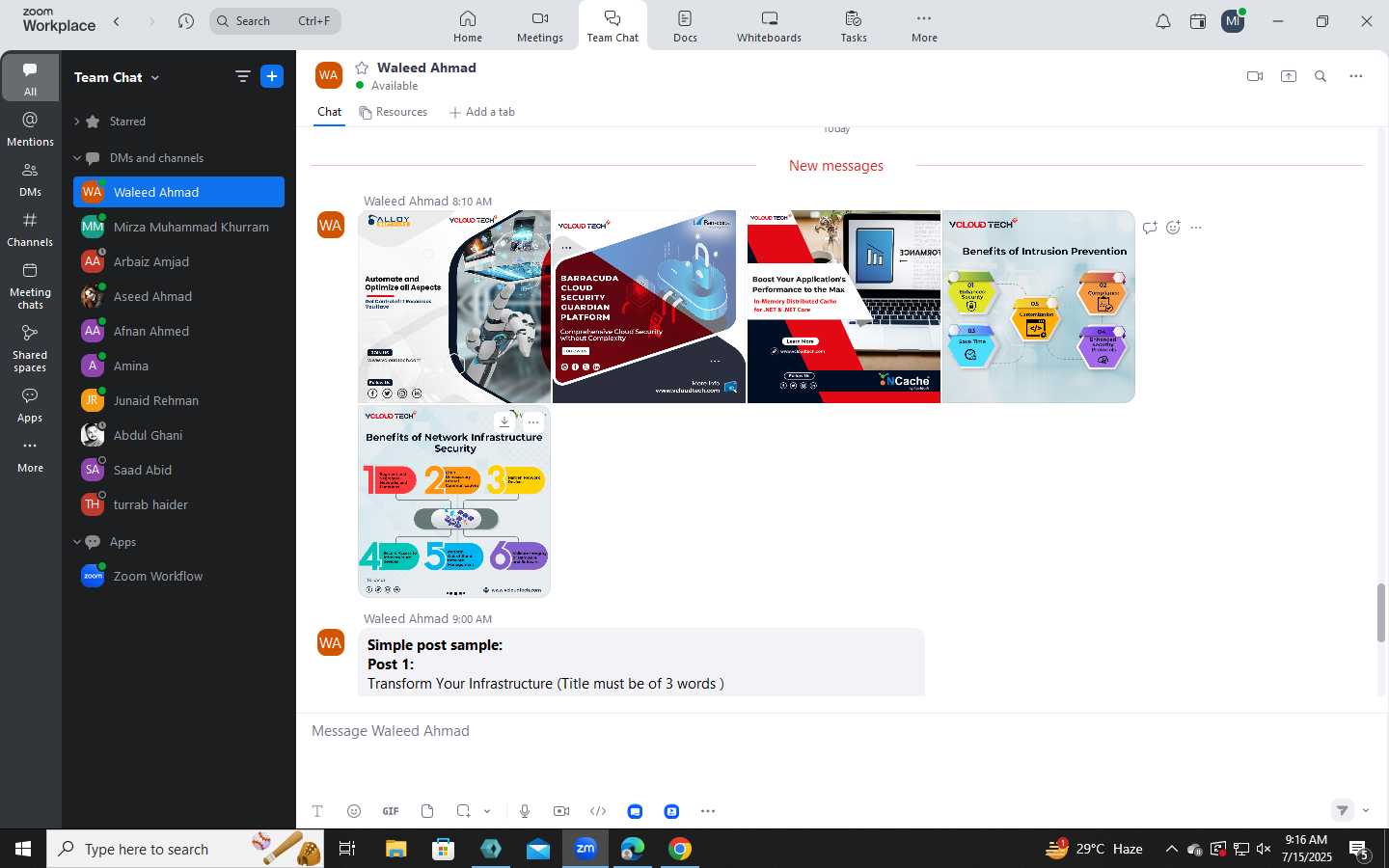
Task: Click the chat vertical scrollbar
Action: pyautogui.click(x=1381, y=612)
